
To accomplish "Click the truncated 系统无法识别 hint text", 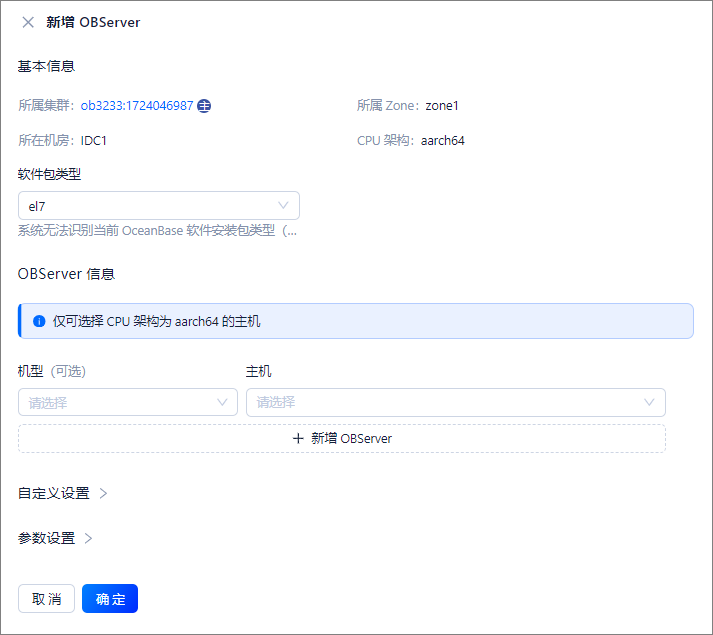I will pos(157,231).
